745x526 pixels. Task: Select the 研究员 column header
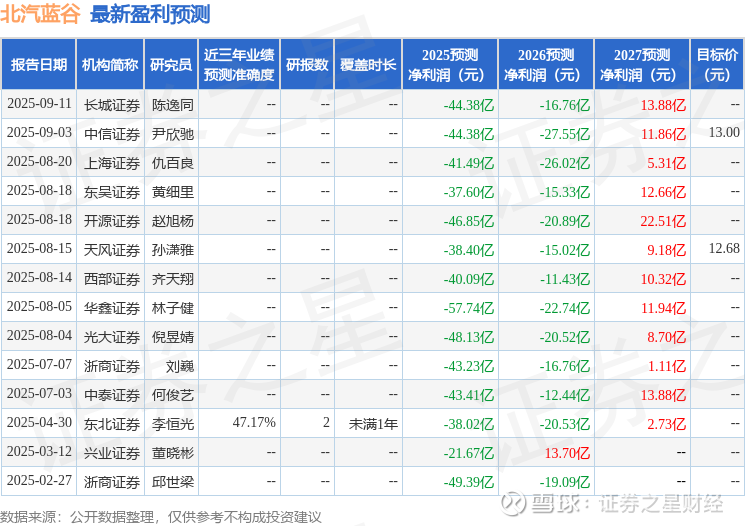[x=171, y=65]
